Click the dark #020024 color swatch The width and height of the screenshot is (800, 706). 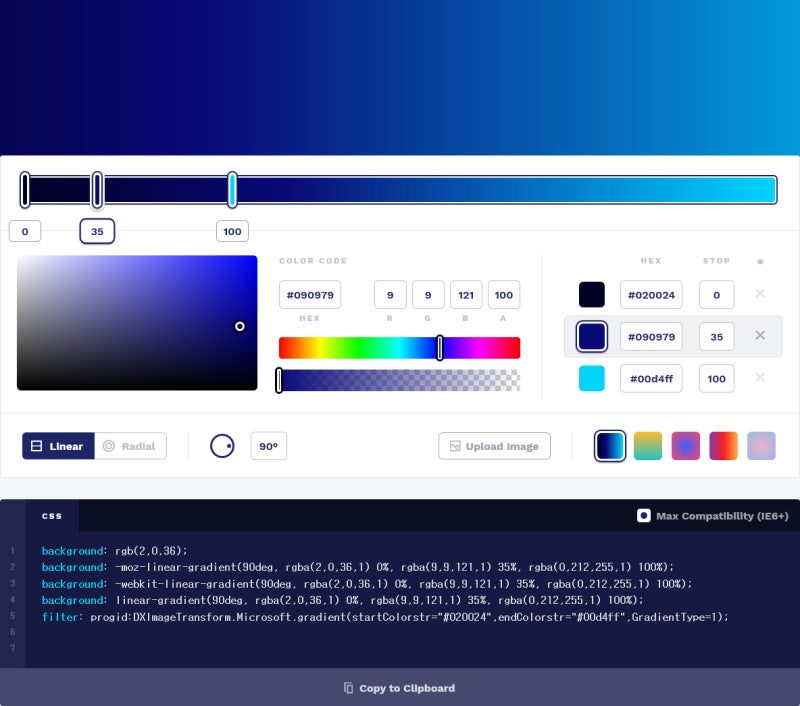[x=591, y=294]
